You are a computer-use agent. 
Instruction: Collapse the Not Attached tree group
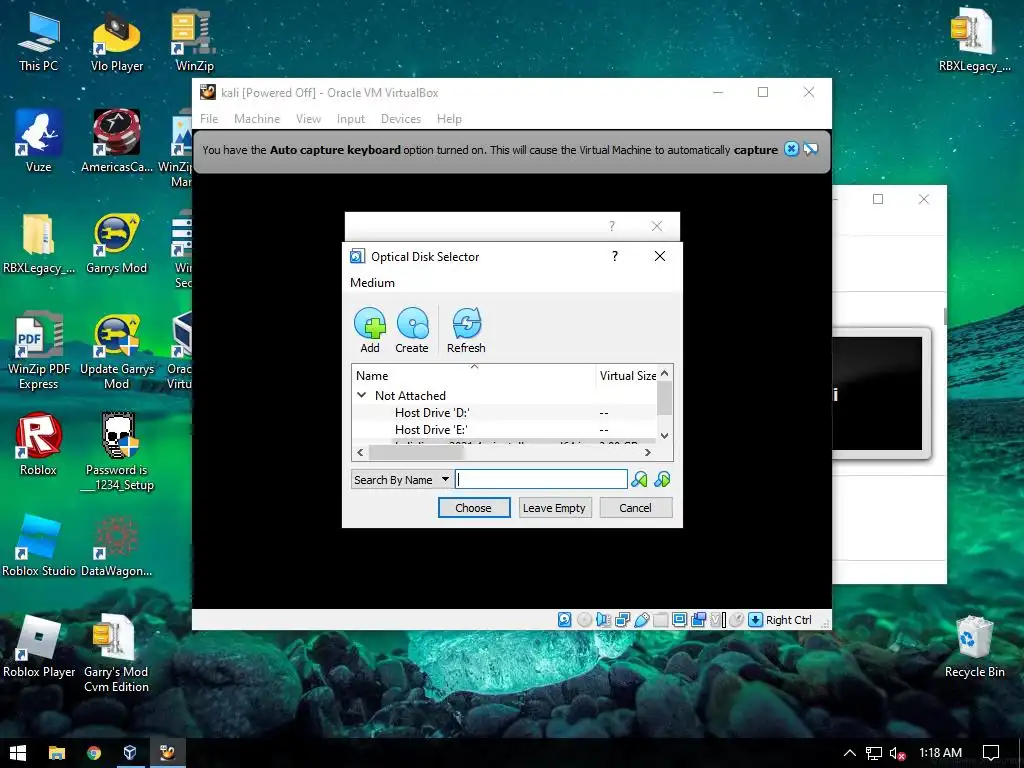point(362,395)
